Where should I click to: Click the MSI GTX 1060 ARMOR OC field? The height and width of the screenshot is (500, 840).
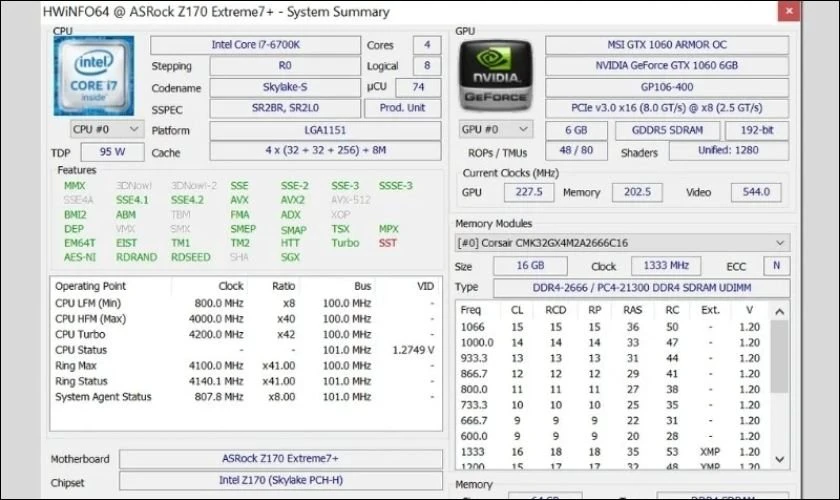[x=667, y=45]
